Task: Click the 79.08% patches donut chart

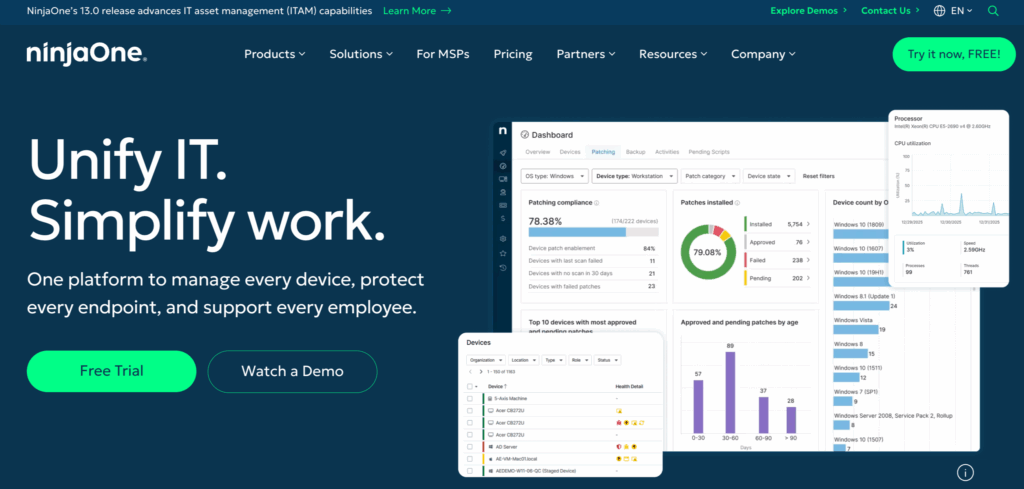Action: point(707,252)
